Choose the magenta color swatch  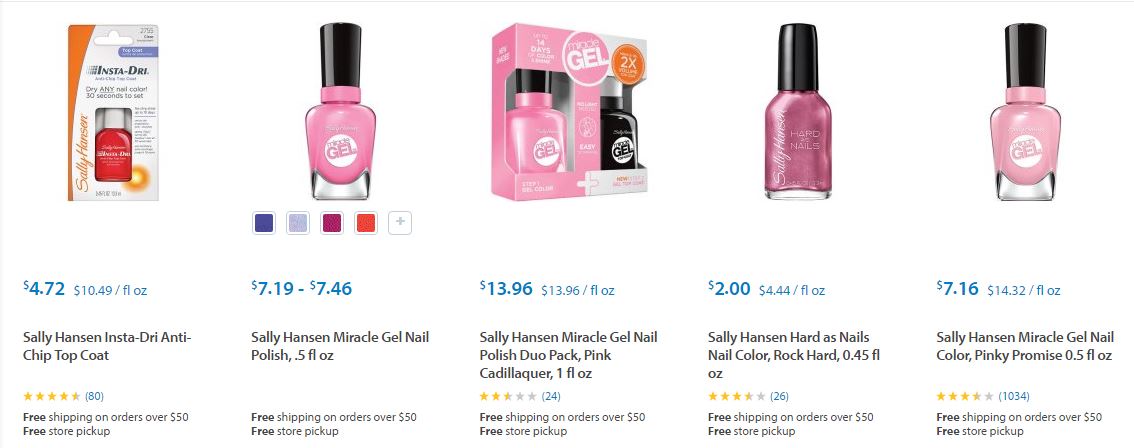coord(332,223)
